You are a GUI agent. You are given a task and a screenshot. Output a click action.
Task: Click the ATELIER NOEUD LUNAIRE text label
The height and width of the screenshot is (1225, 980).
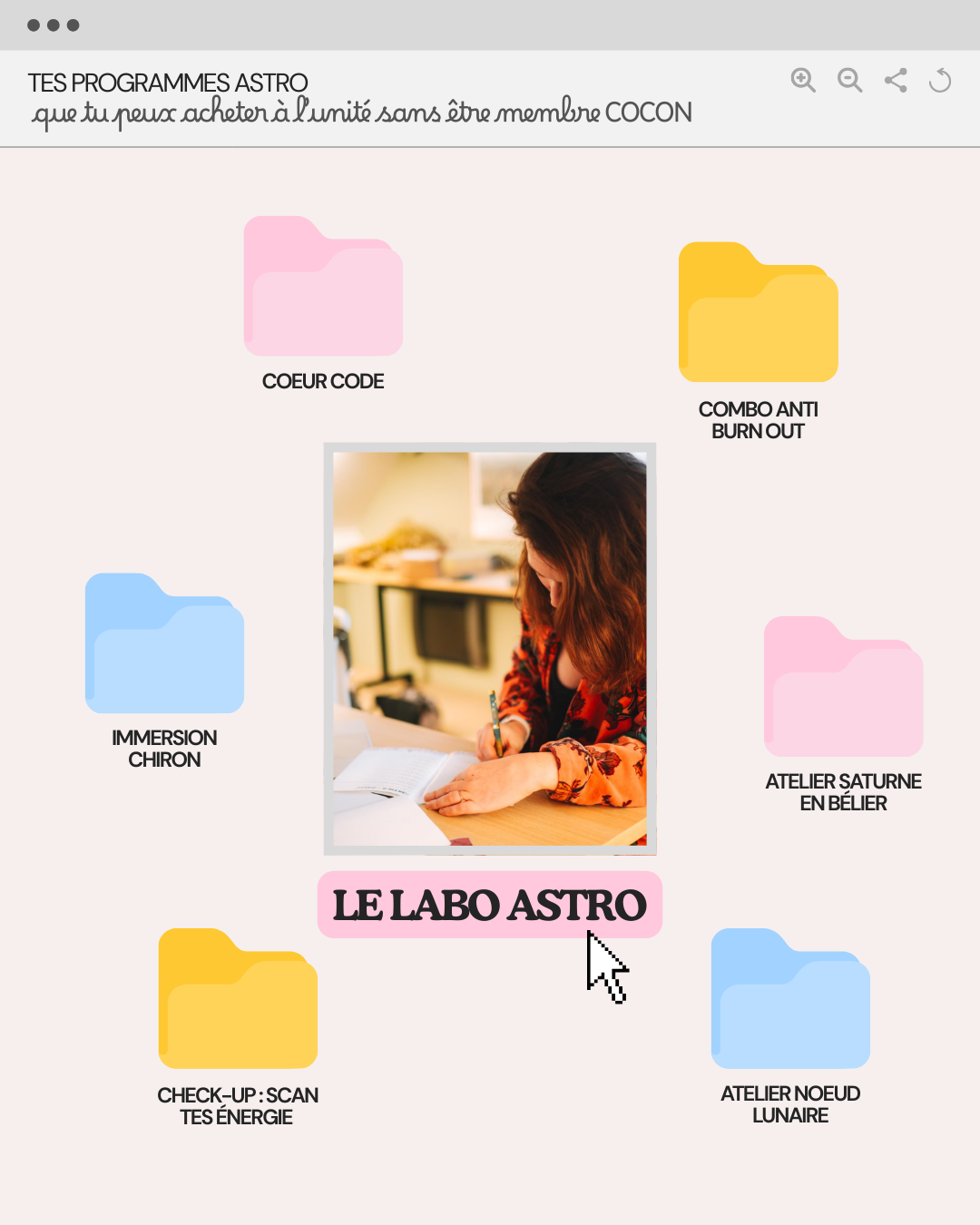click(x=790, y=1104)
